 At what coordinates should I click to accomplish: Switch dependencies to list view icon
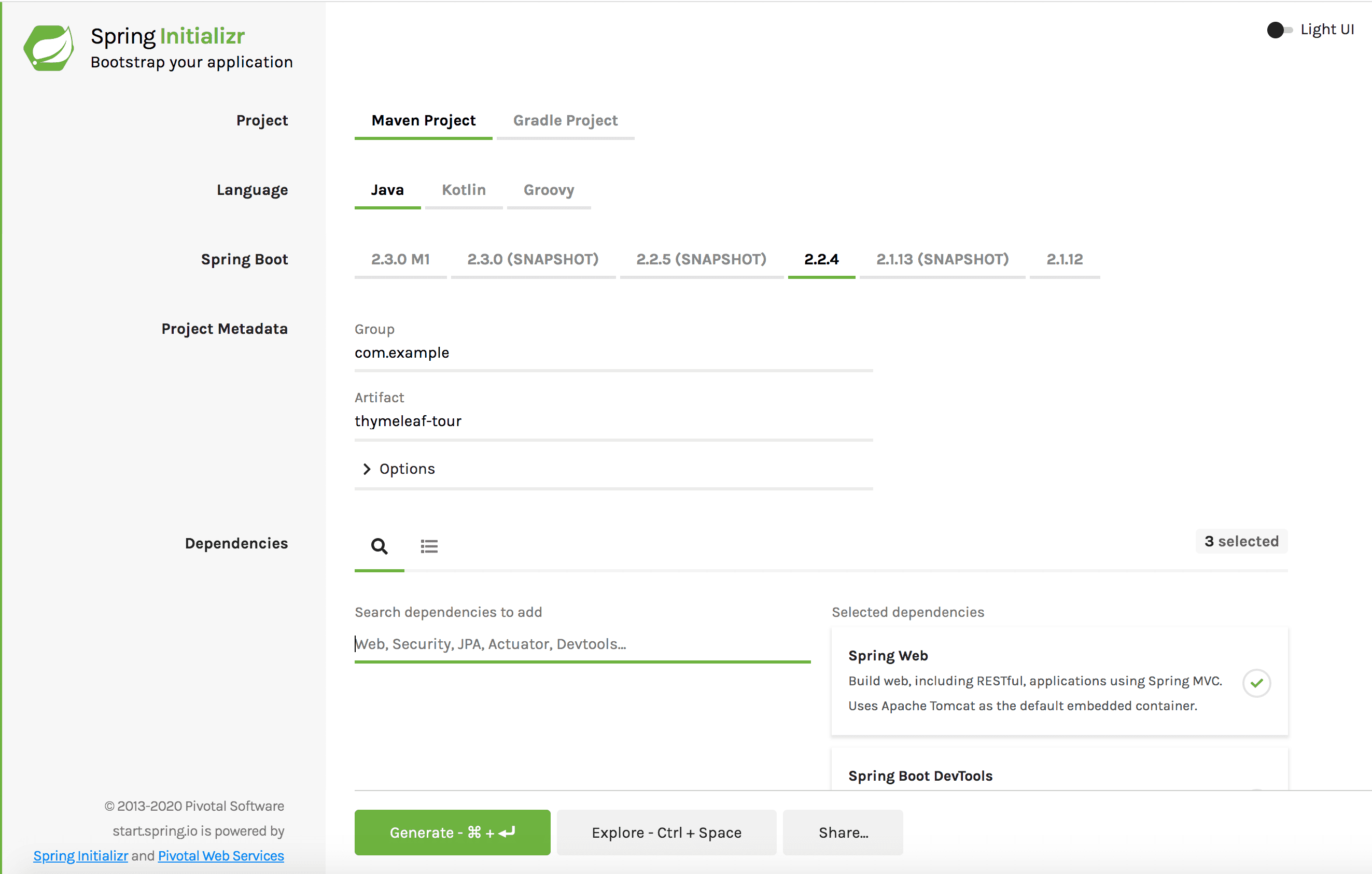pos(429,546)
